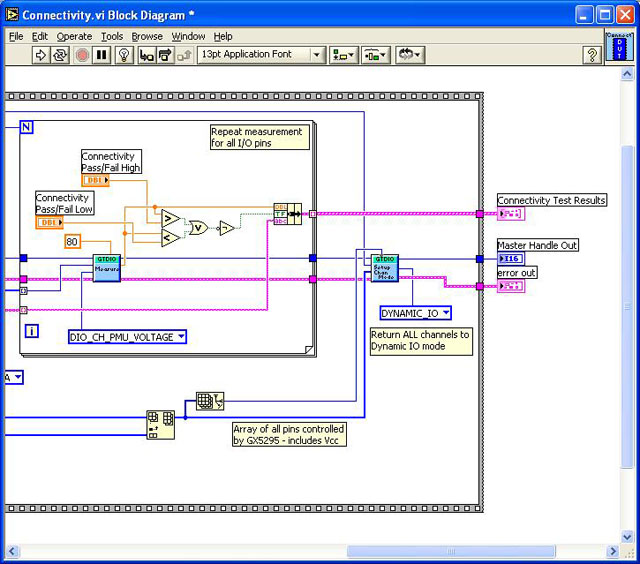This screenshot has height=564, width=640.
Task: Select the numeric constant 80
Action: click(x=72, y=242)
